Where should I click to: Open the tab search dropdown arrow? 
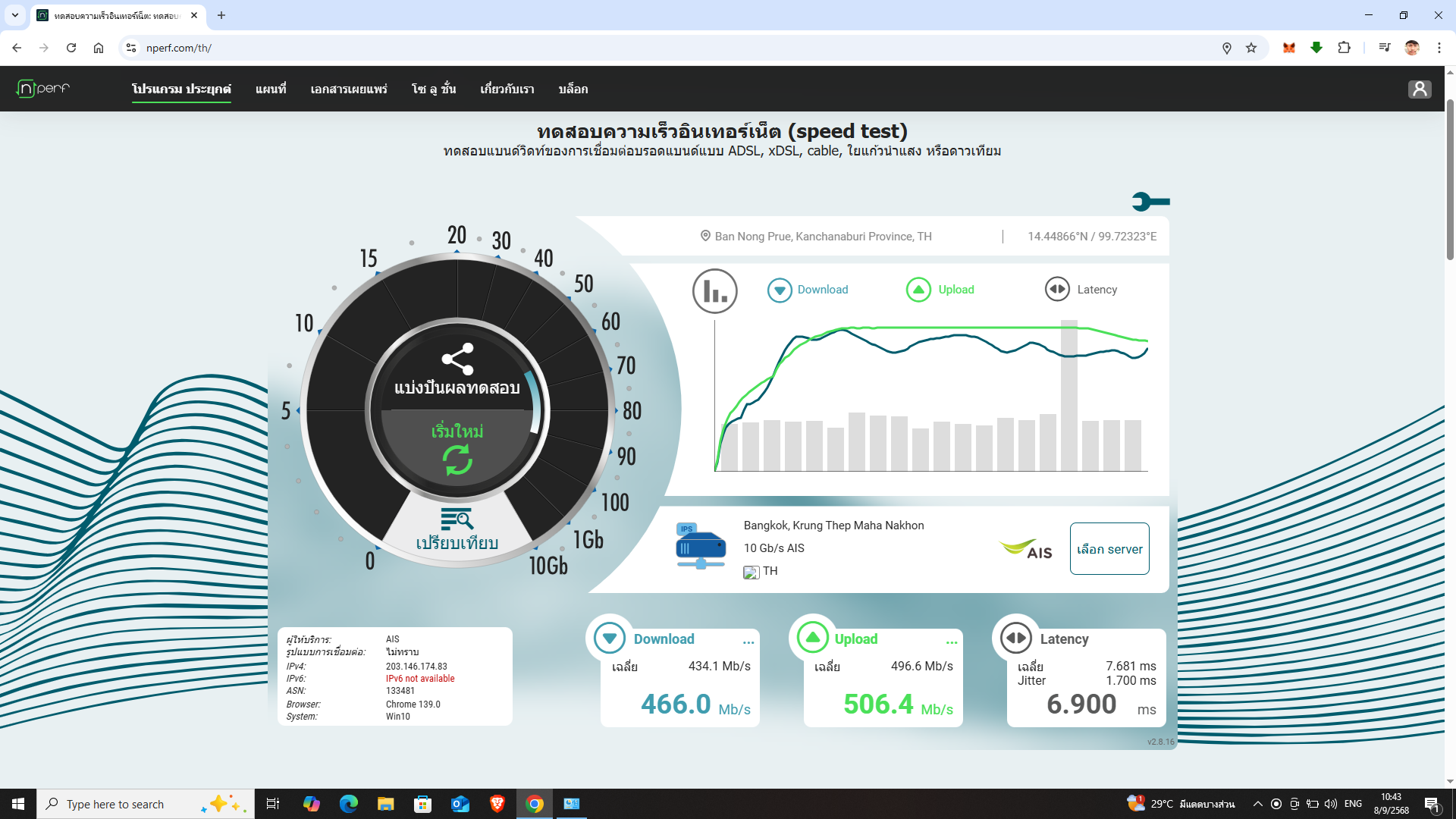click(x=14, y=15)
